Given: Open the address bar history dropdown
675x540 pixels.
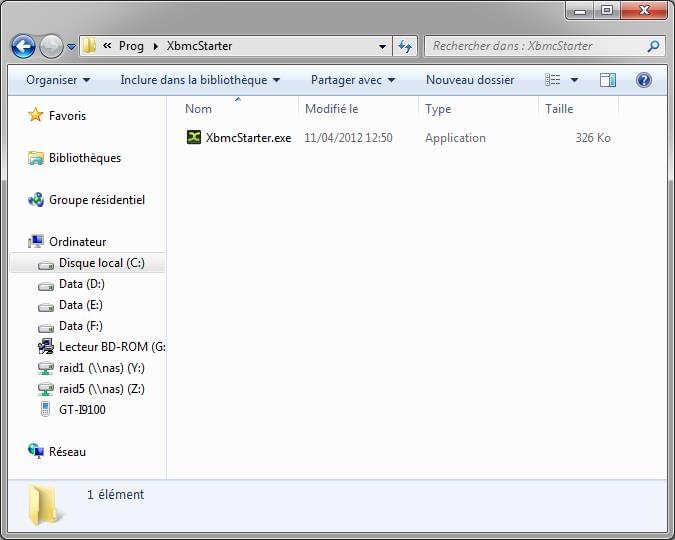Looking at the screenshot, I should click(x=383, y=46).
